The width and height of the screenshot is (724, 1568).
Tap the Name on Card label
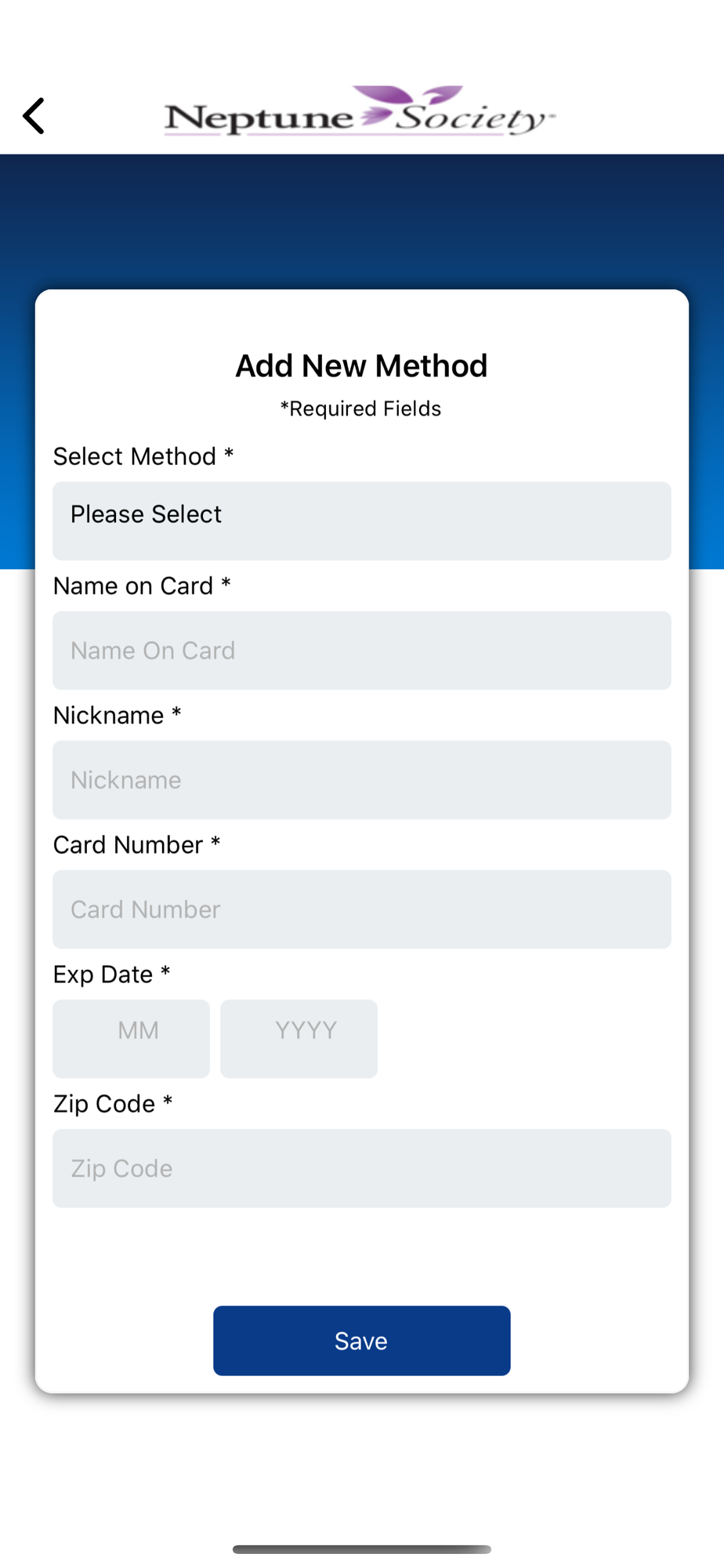(x=142, y=586)
